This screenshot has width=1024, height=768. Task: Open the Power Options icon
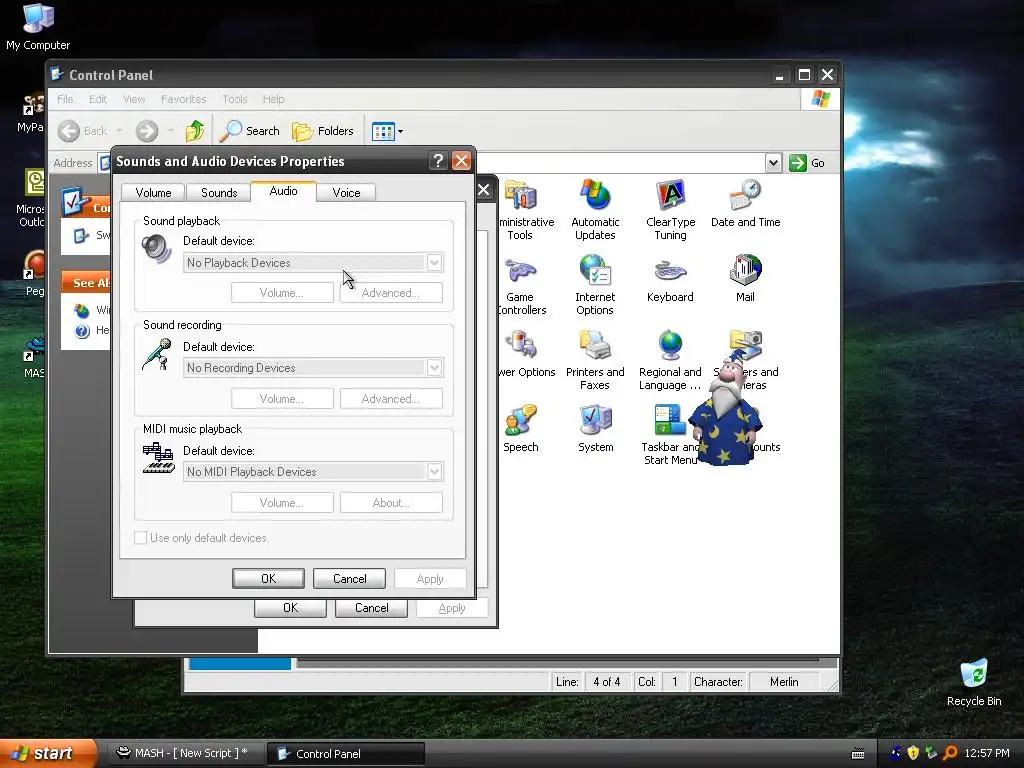point(526,354)
